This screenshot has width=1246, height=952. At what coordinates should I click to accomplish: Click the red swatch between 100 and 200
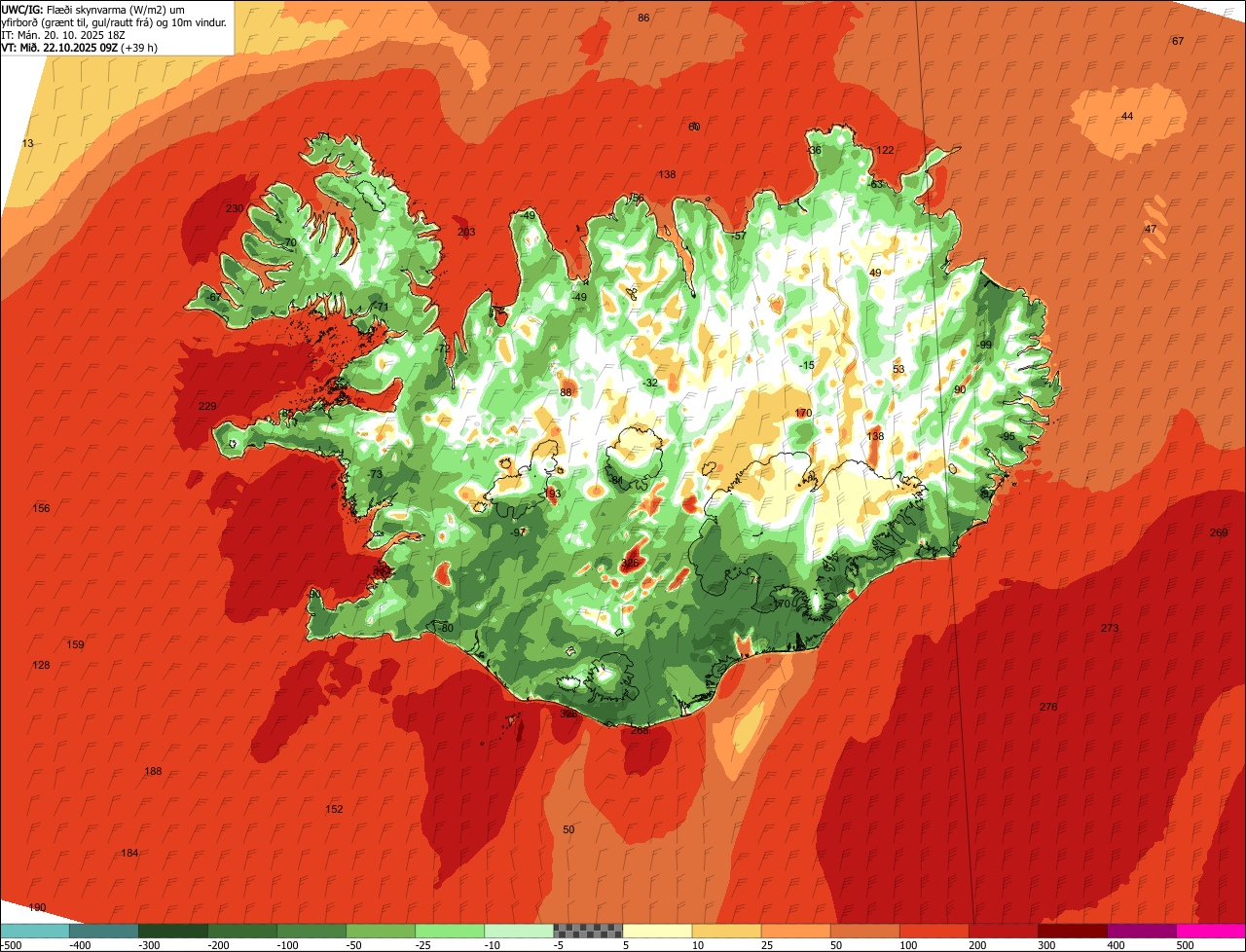(x=934, y=931)
